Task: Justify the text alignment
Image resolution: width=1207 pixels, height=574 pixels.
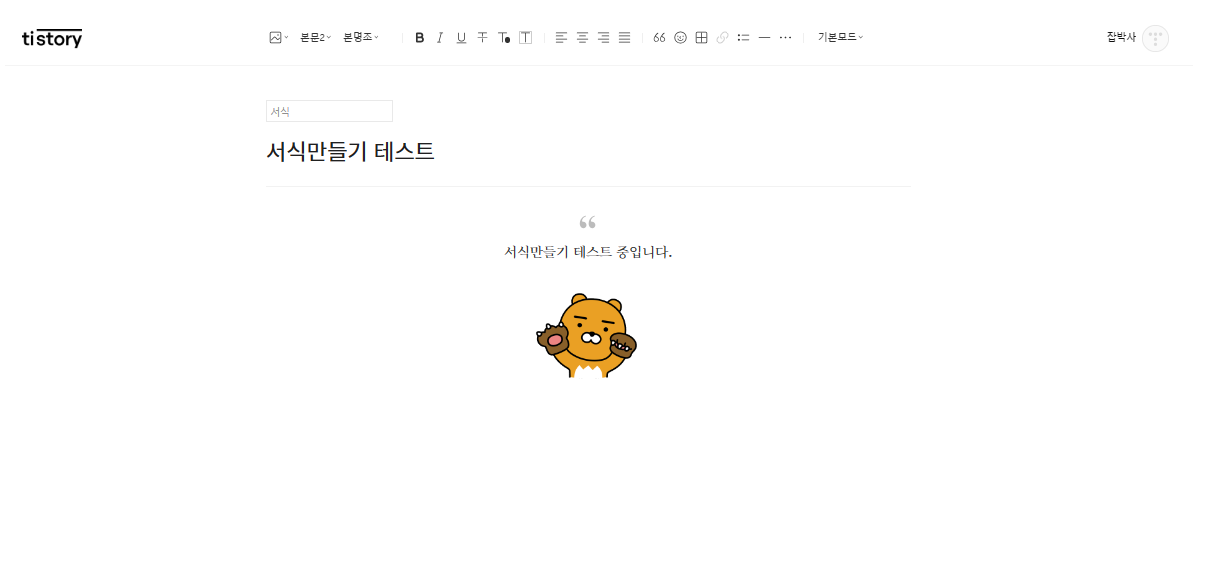Action: point(624,38)
